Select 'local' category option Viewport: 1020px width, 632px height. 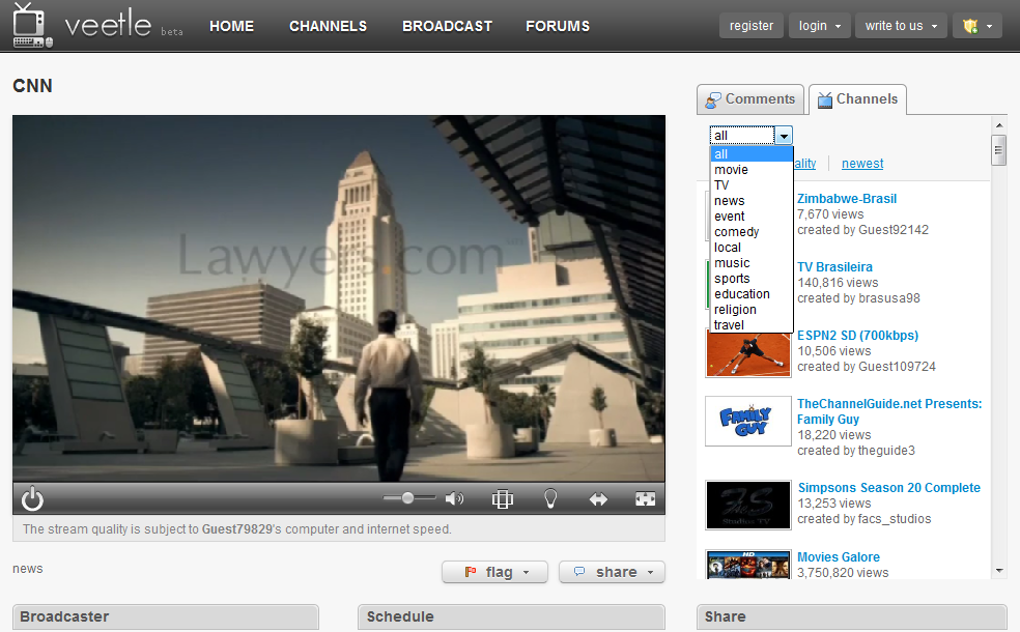(x=751, y=248)
